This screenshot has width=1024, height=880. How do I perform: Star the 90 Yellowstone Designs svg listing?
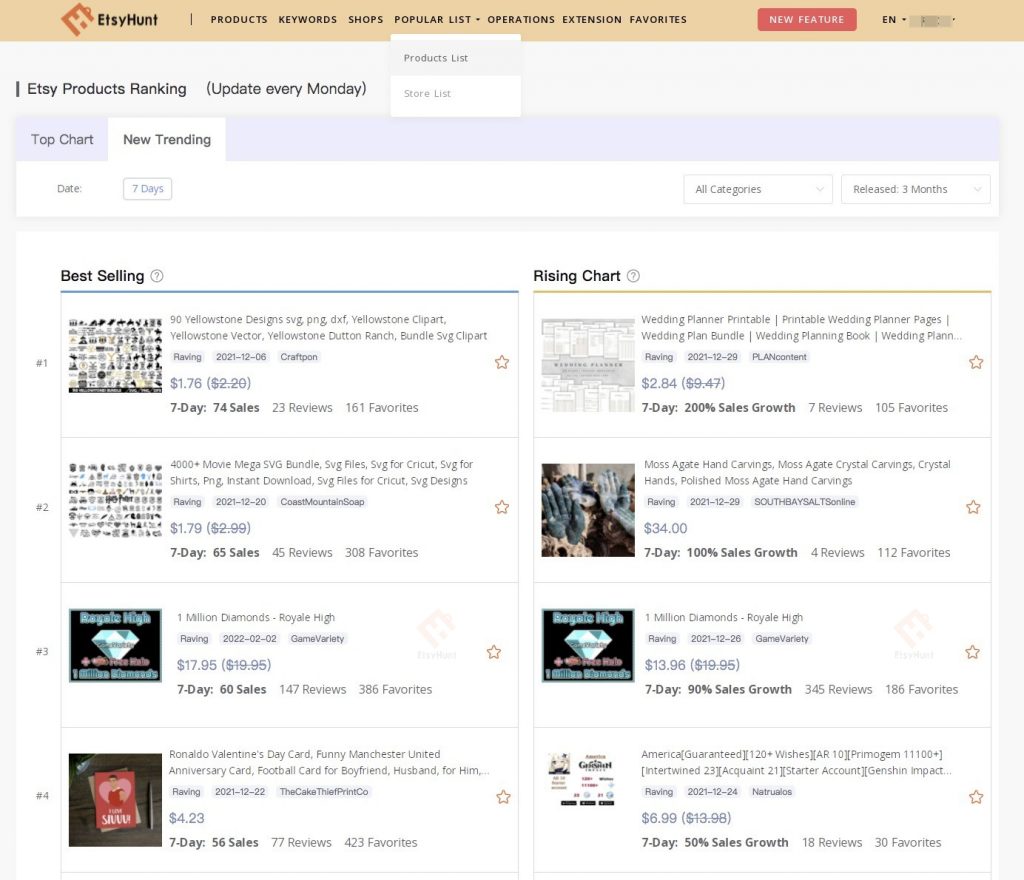[x=502, y=362]
